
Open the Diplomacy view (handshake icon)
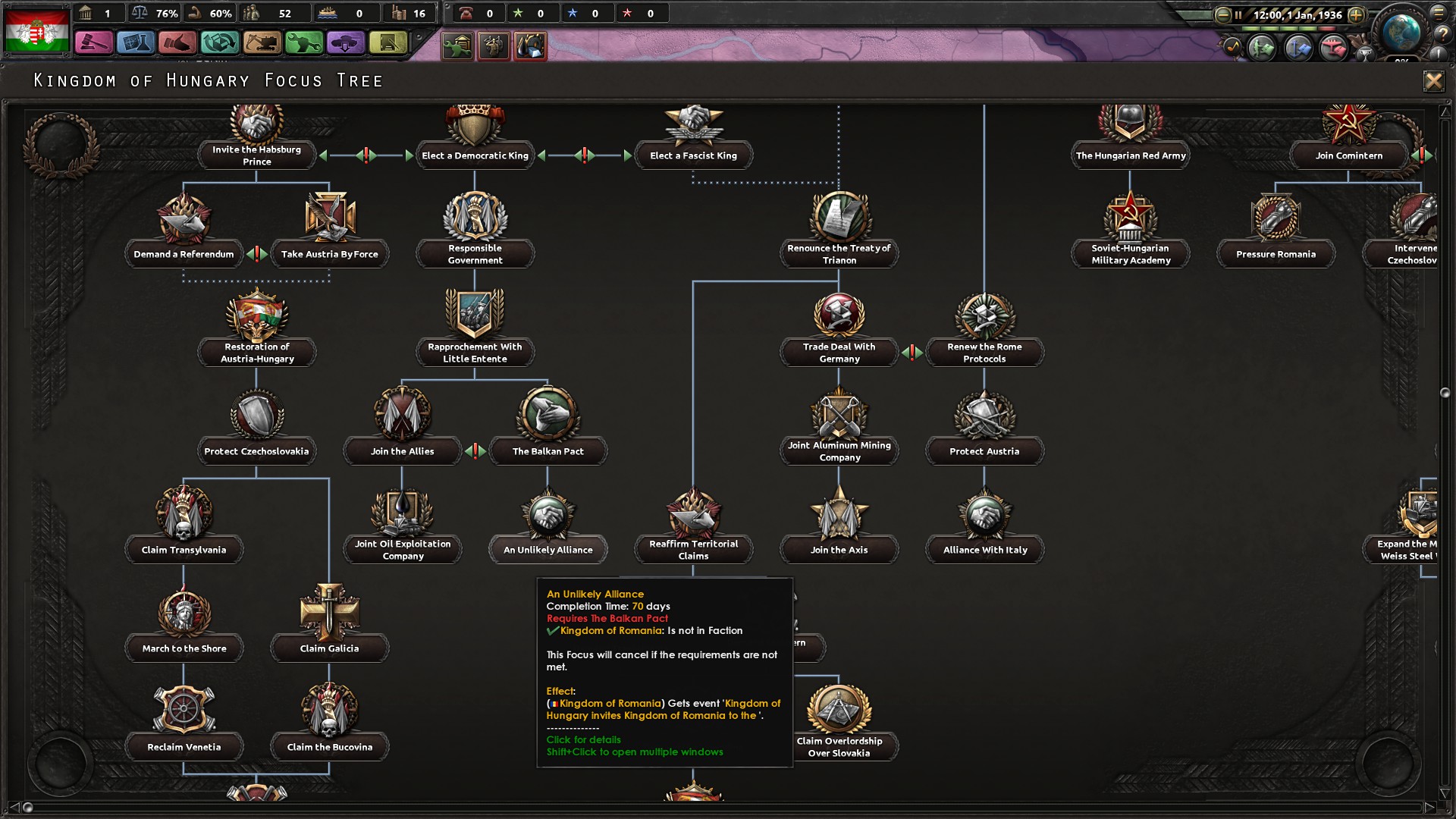pos(177,43)
